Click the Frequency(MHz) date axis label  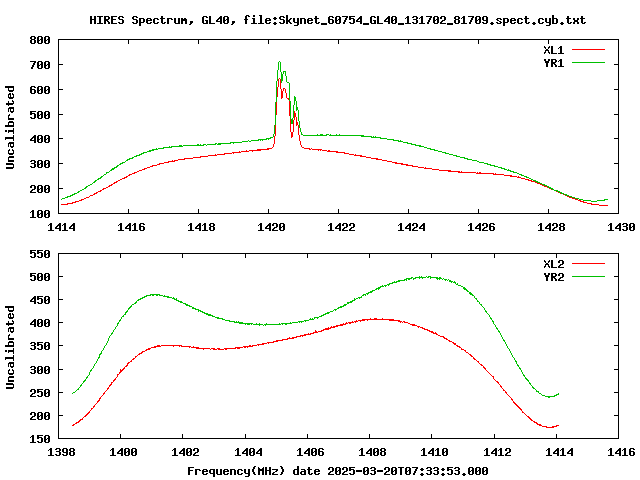coord(338,471)
